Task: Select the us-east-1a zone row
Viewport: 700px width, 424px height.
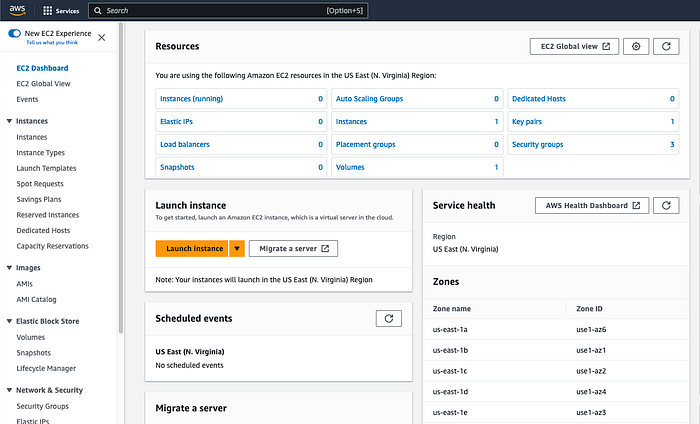Action: coord(556,330)
